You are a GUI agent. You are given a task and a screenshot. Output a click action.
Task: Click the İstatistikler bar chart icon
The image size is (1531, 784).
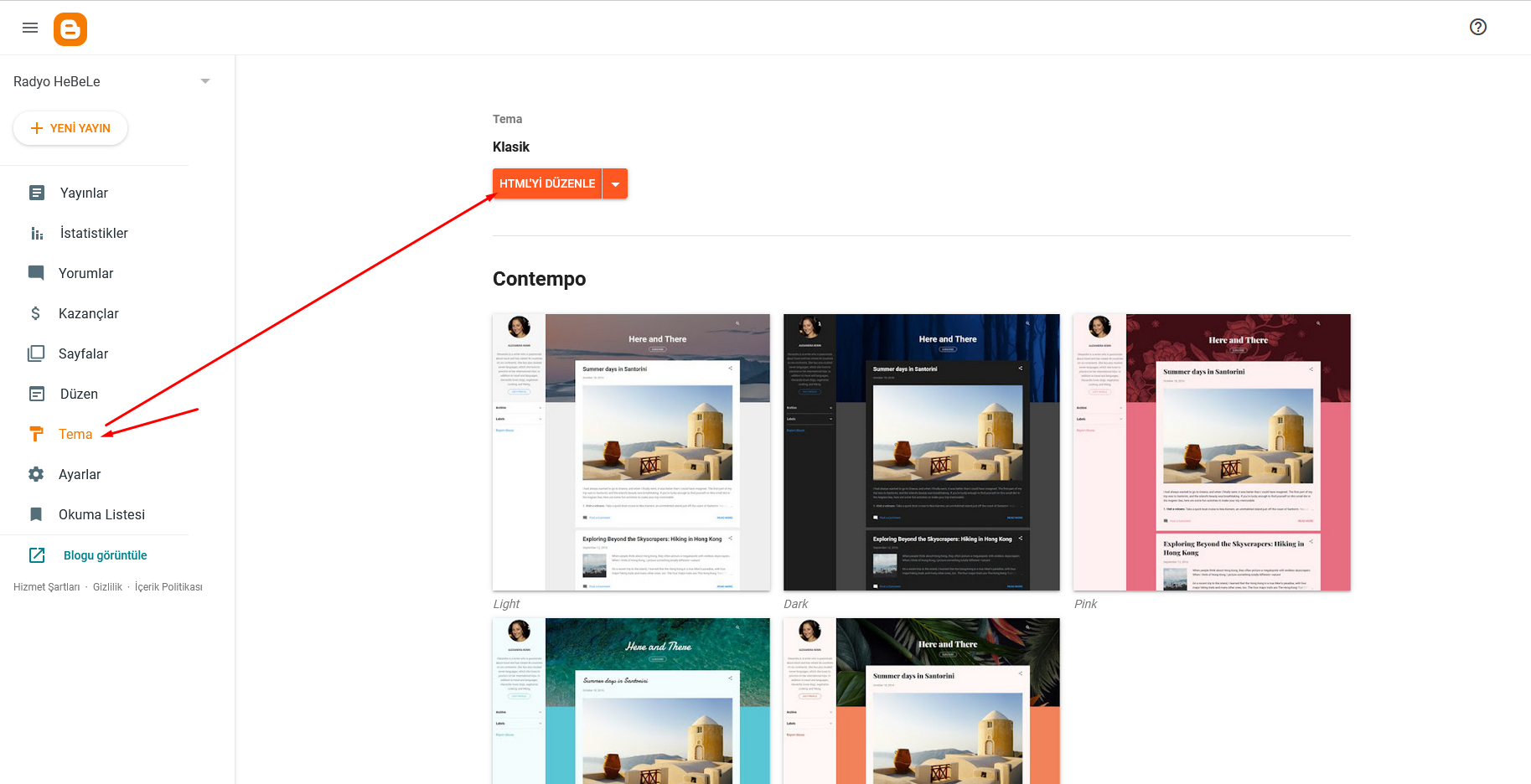(37, 233)
